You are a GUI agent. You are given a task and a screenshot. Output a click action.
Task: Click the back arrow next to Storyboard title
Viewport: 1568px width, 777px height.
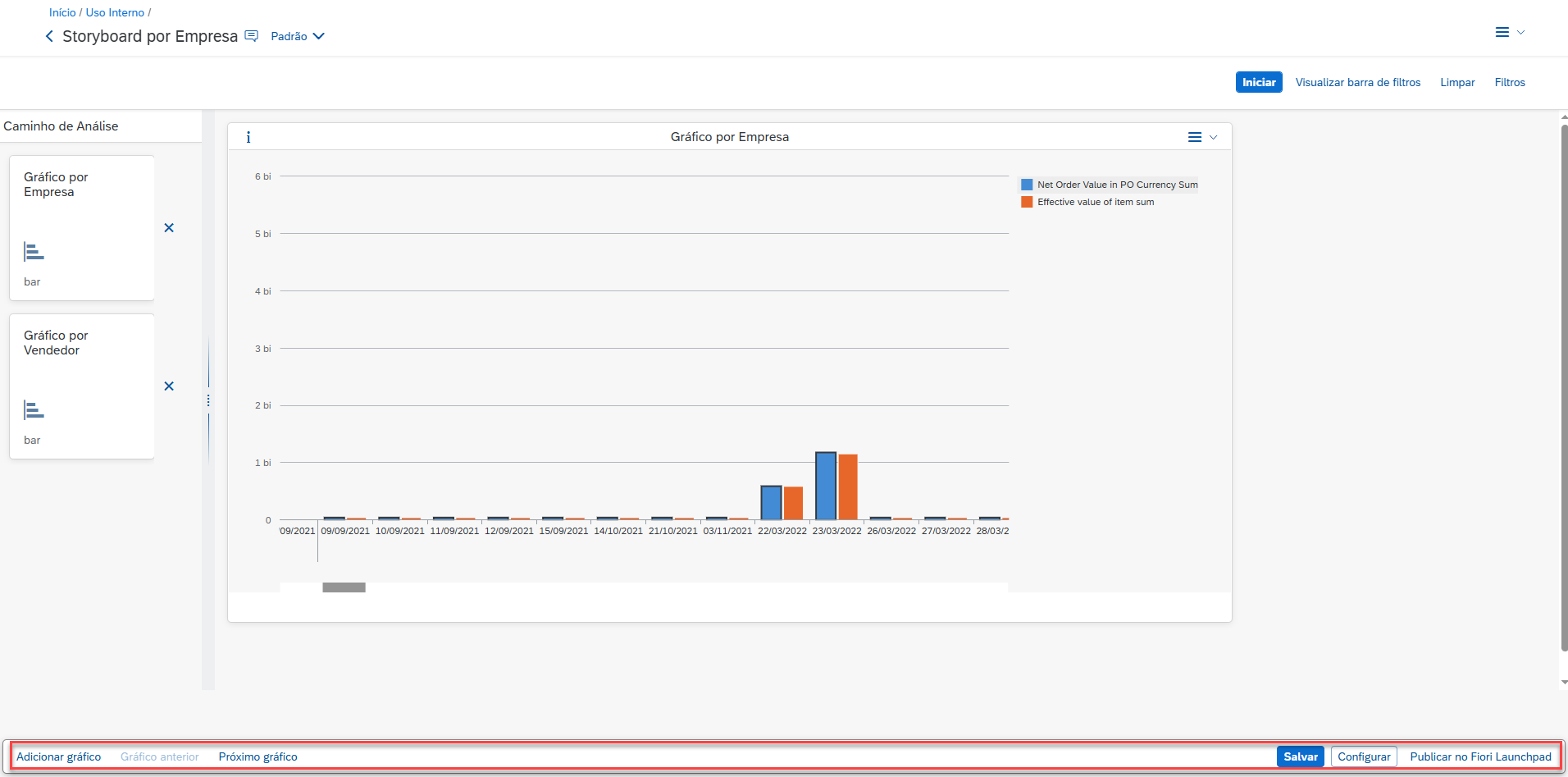(x=49, y=36)
